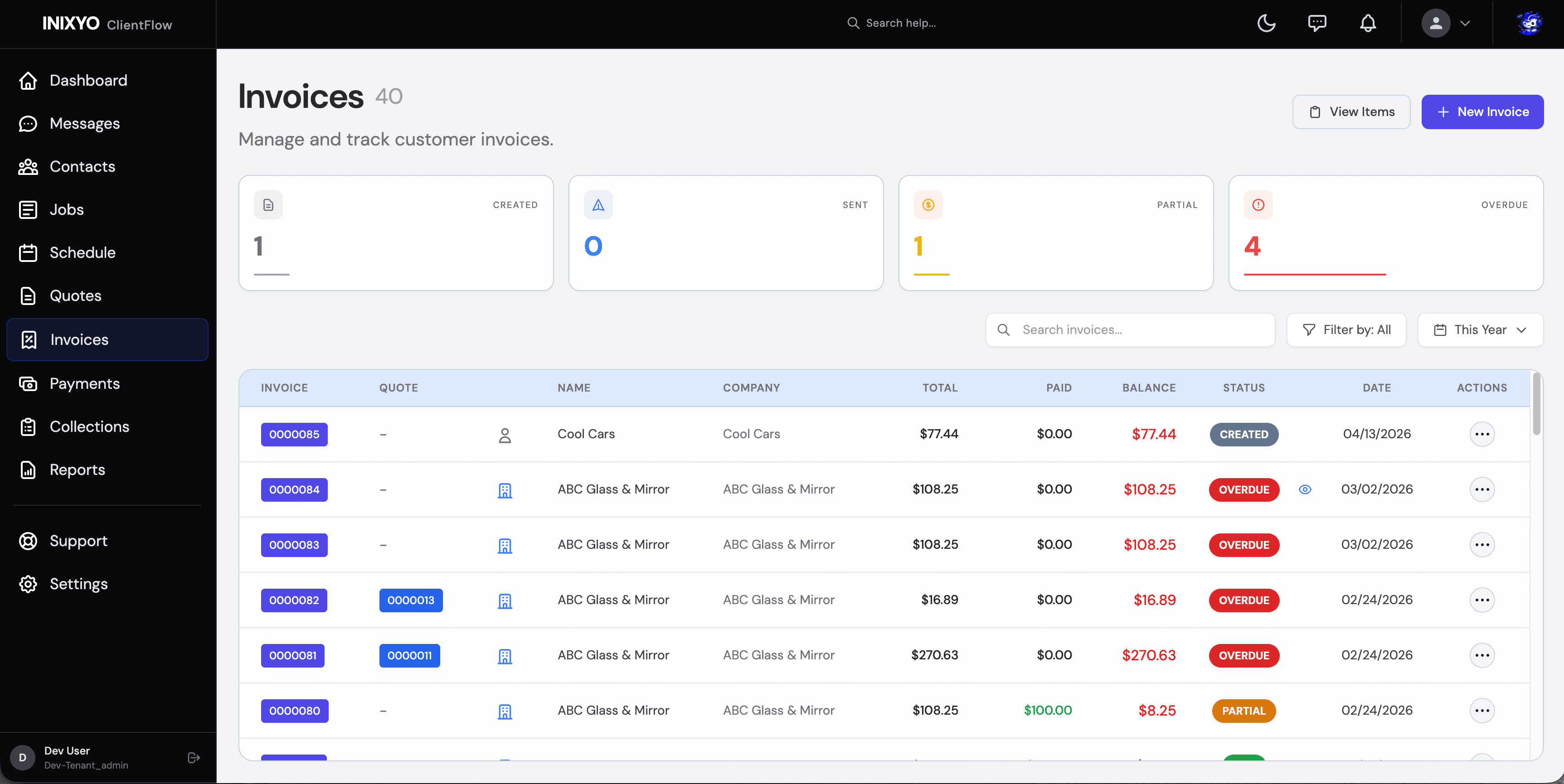Click the New Invoice button
The image size is (1564, 784).
point(1483,111)
